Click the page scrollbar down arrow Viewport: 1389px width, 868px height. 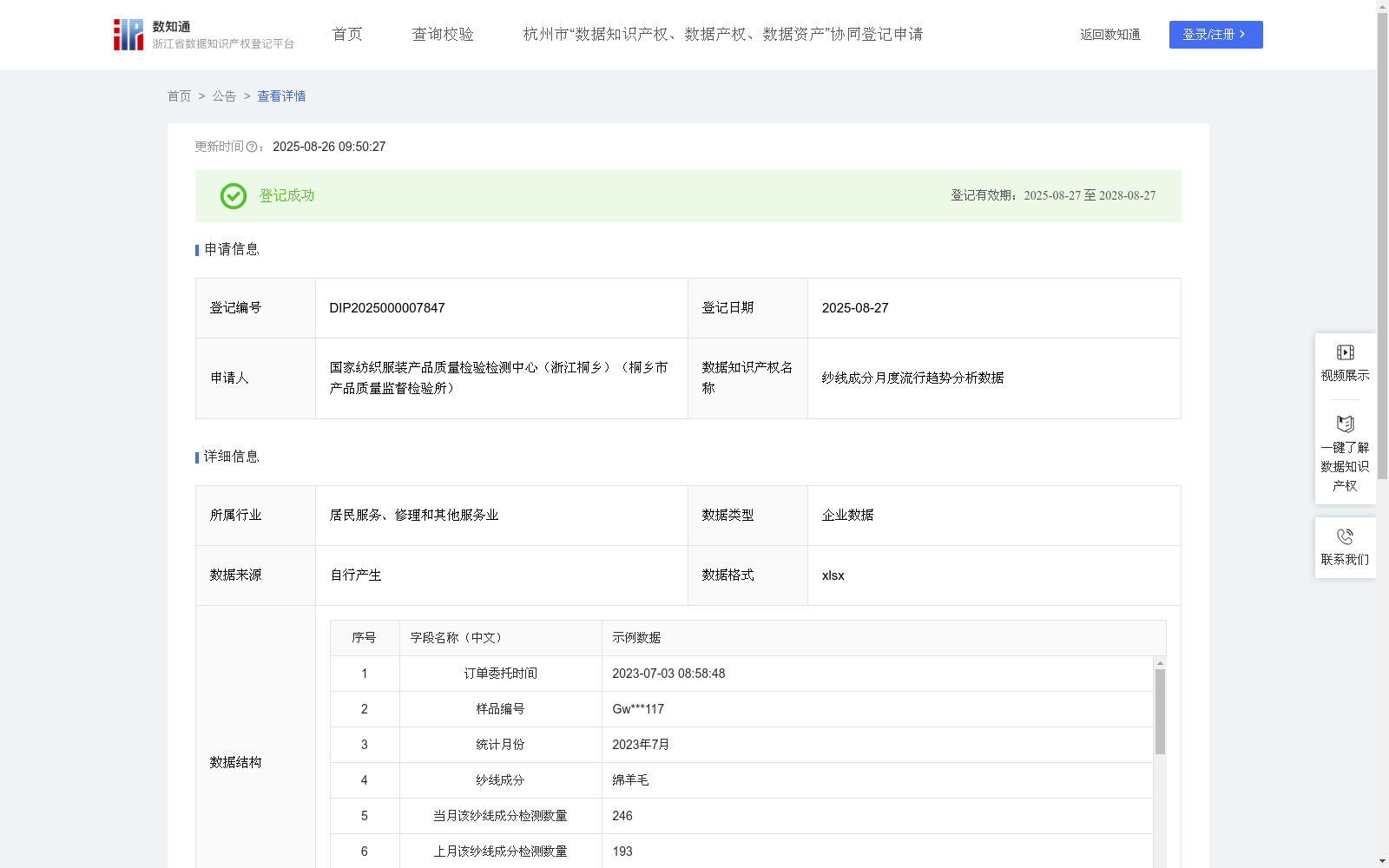pyautogui.click(x=1382, y=862)
